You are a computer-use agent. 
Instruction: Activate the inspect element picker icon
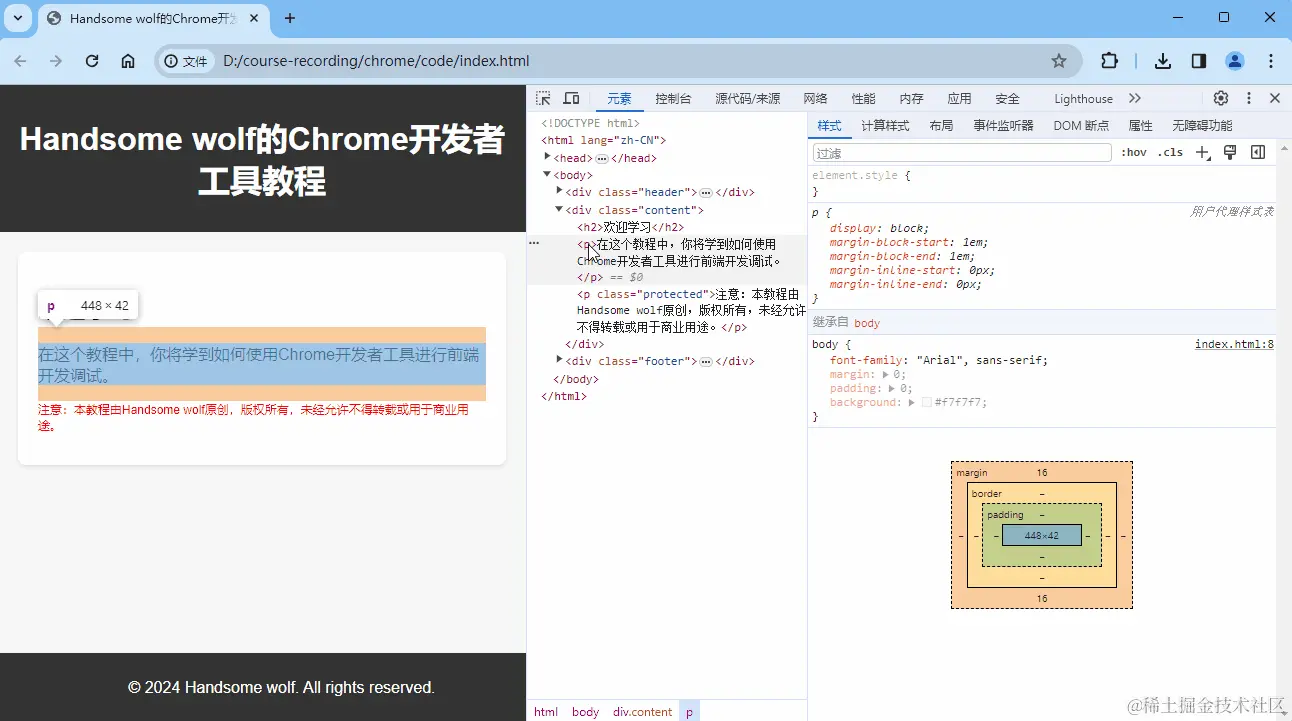[x=543, y=98]
